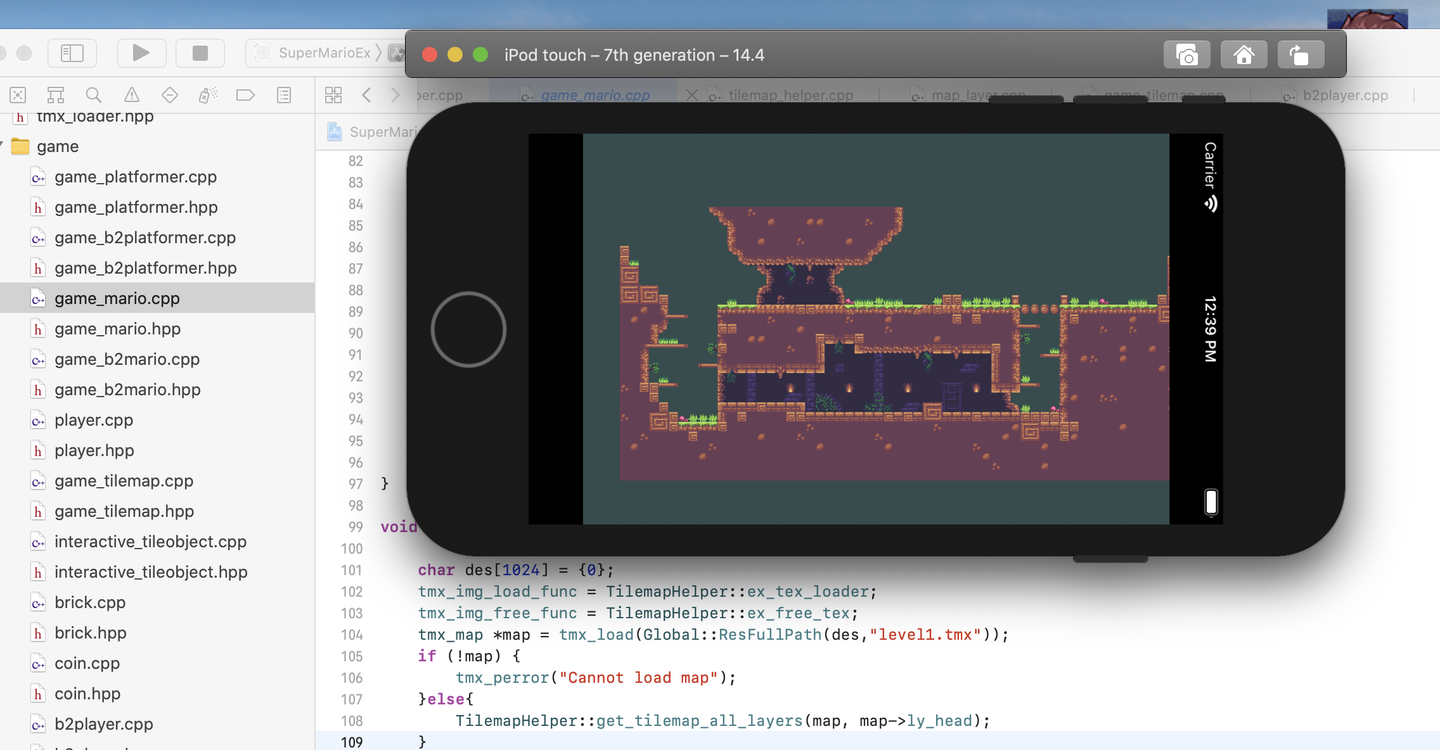Screen dimensions: 1440x750
Task: Open coin.hpp in navigator
Action: tap(157, 694)
